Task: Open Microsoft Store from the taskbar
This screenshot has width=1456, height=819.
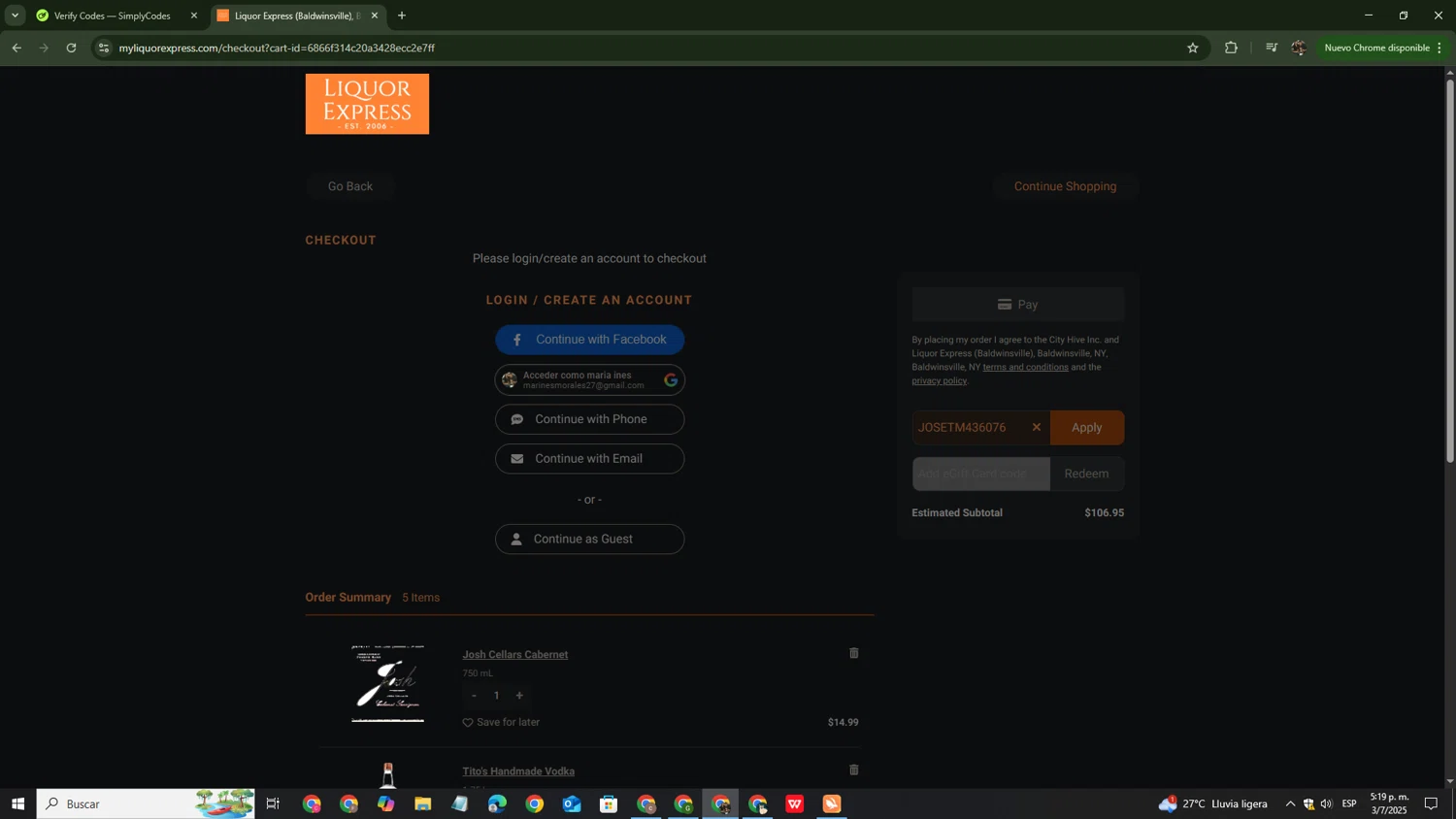Action: click(x=609, y=803)
